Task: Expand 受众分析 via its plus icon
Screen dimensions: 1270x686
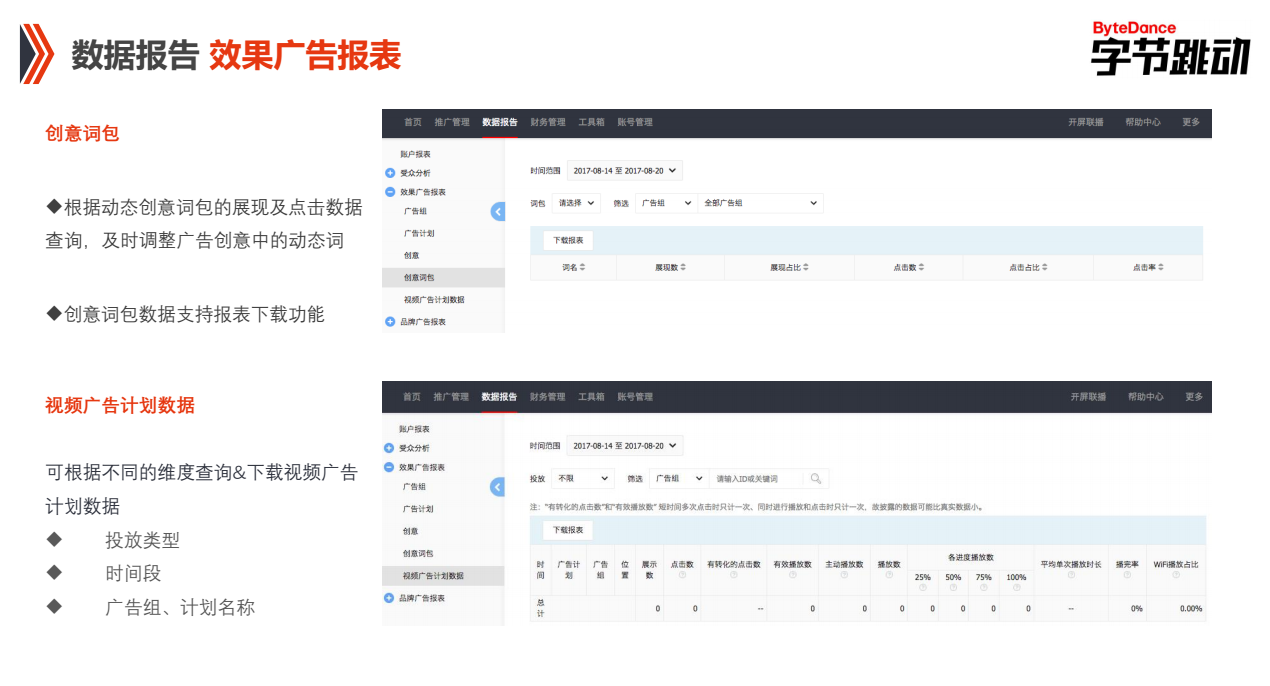Action: (390, 172)
